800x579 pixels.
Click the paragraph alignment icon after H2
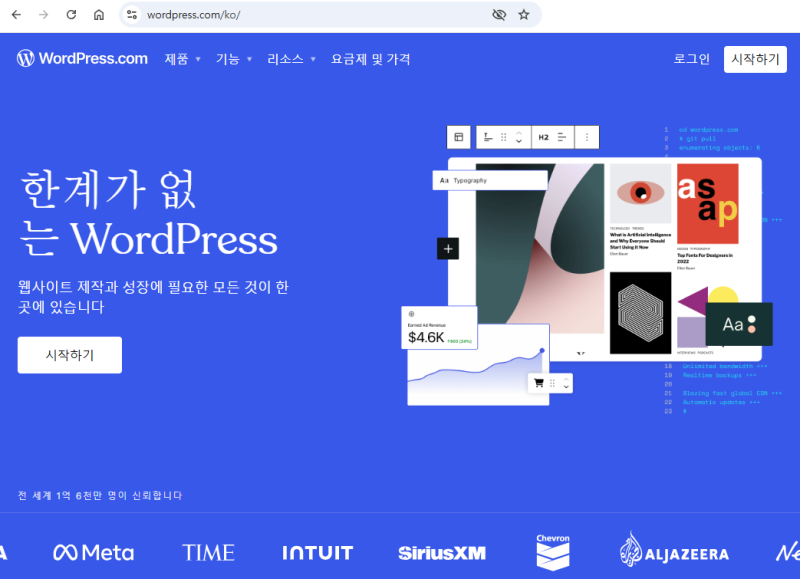(562, 137)
